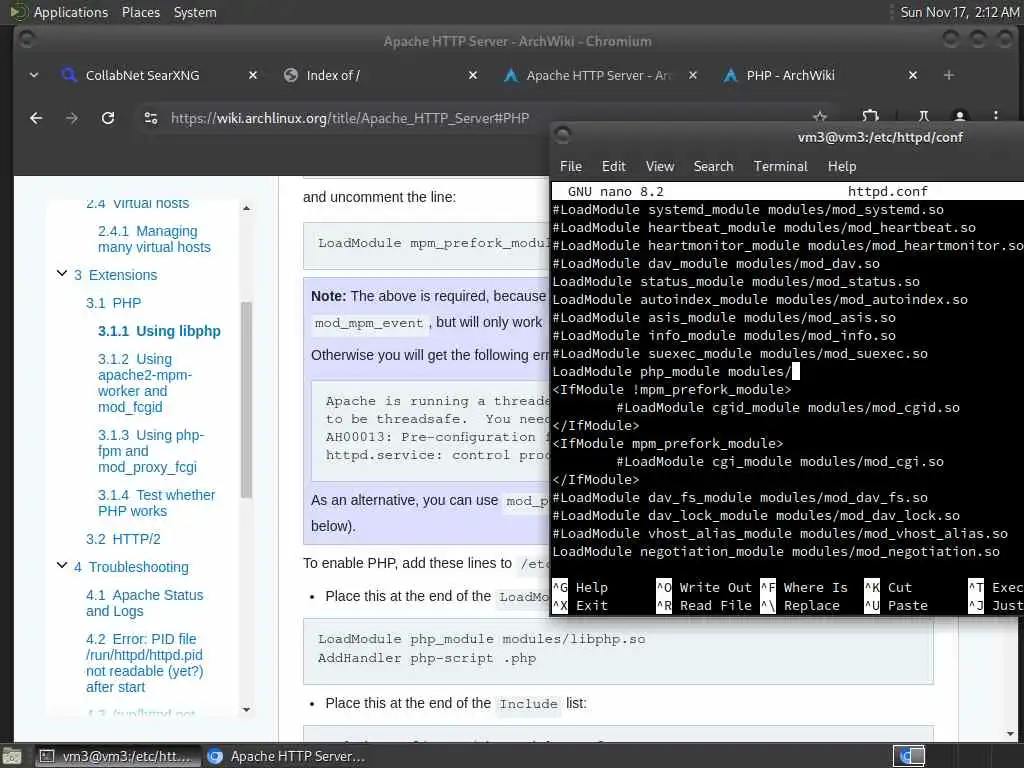Click the Chromium window menu button
1024x768 pixels.
27,39
